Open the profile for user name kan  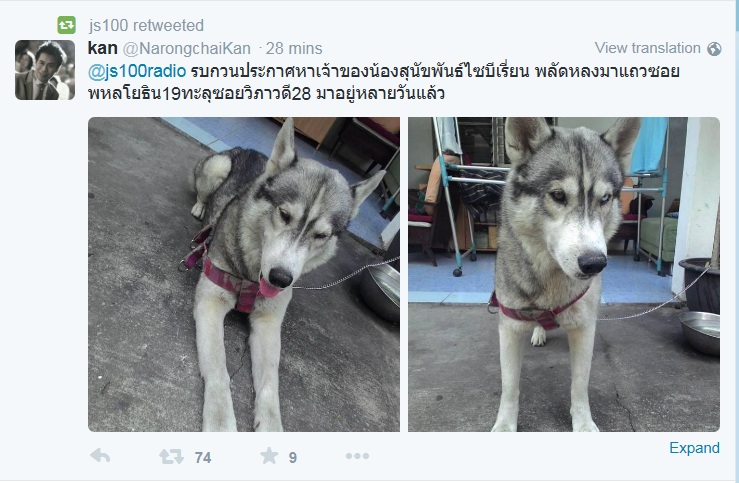[x=103, y=48]
